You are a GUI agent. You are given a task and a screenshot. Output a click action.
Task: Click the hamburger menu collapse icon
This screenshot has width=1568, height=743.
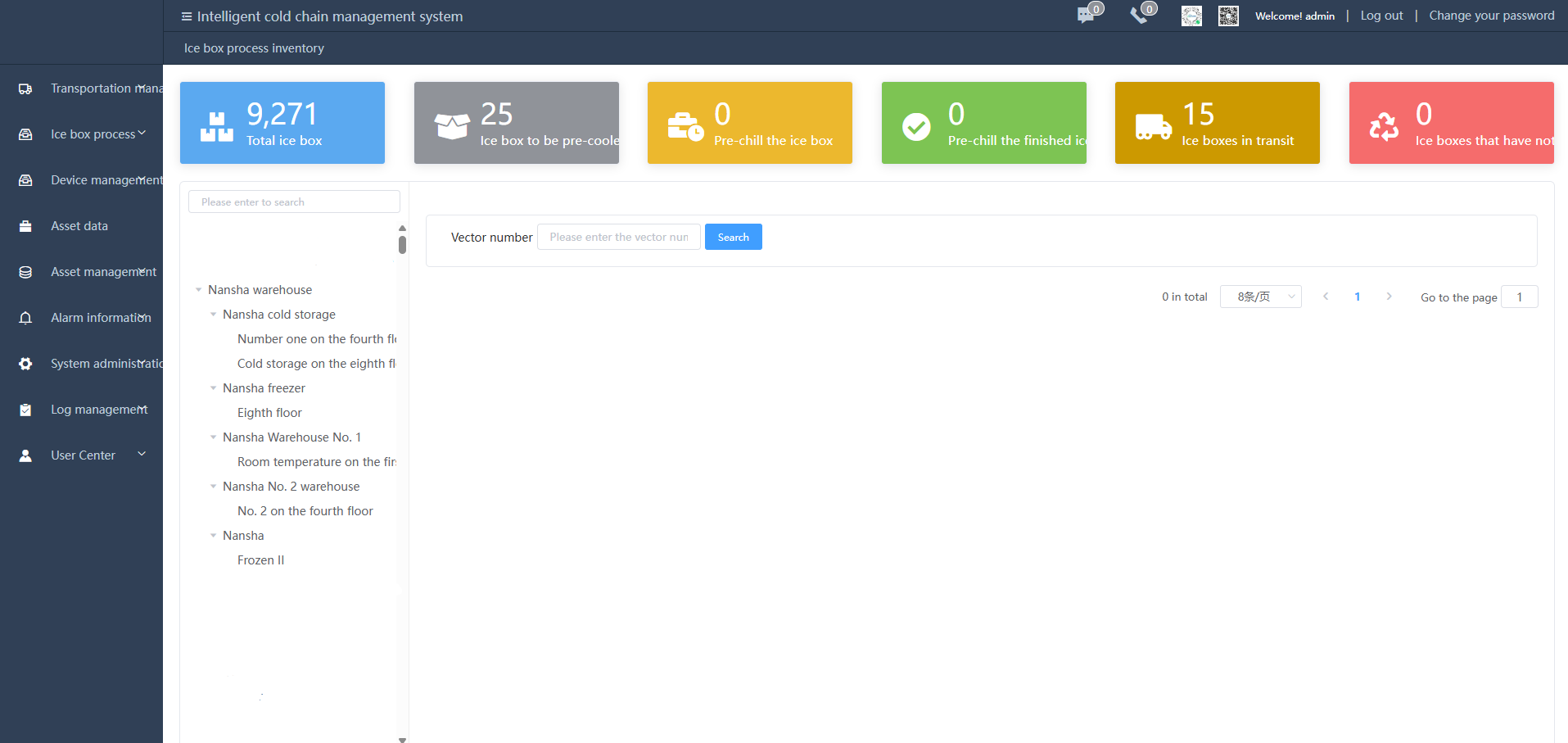point(187,16)
